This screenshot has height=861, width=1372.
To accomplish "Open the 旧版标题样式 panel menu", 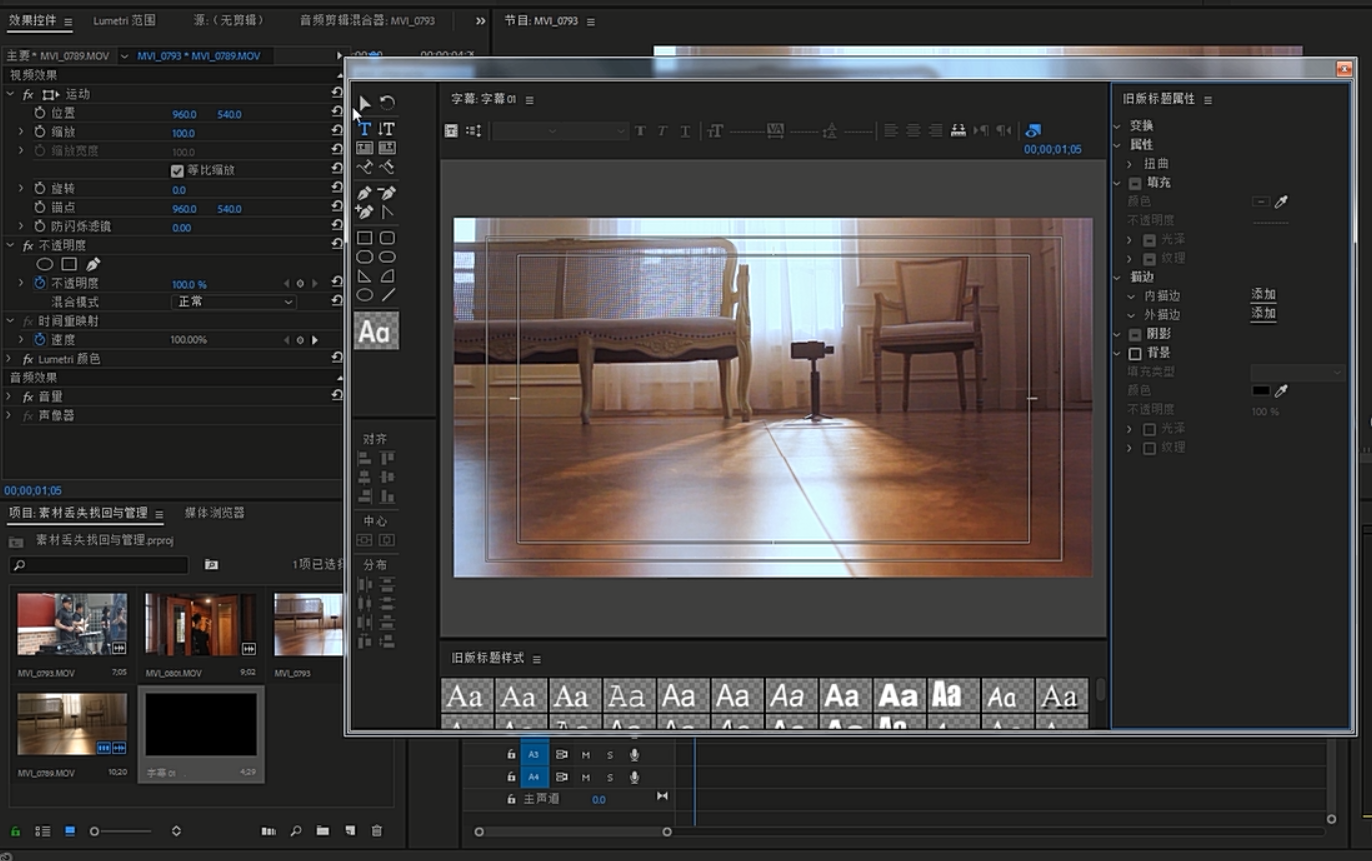I will (x=537, y=659).
